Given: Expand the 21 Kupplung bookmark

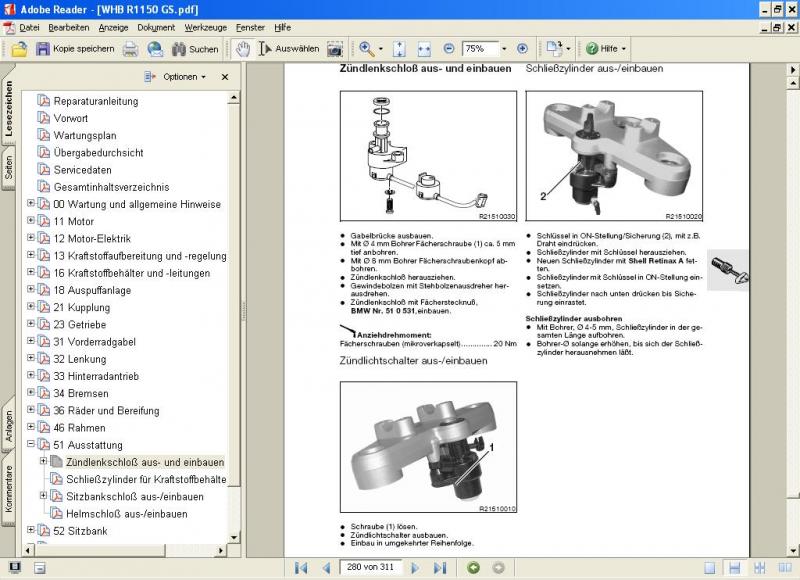Looking at the screenshot, I should click(x=31, y=306).
